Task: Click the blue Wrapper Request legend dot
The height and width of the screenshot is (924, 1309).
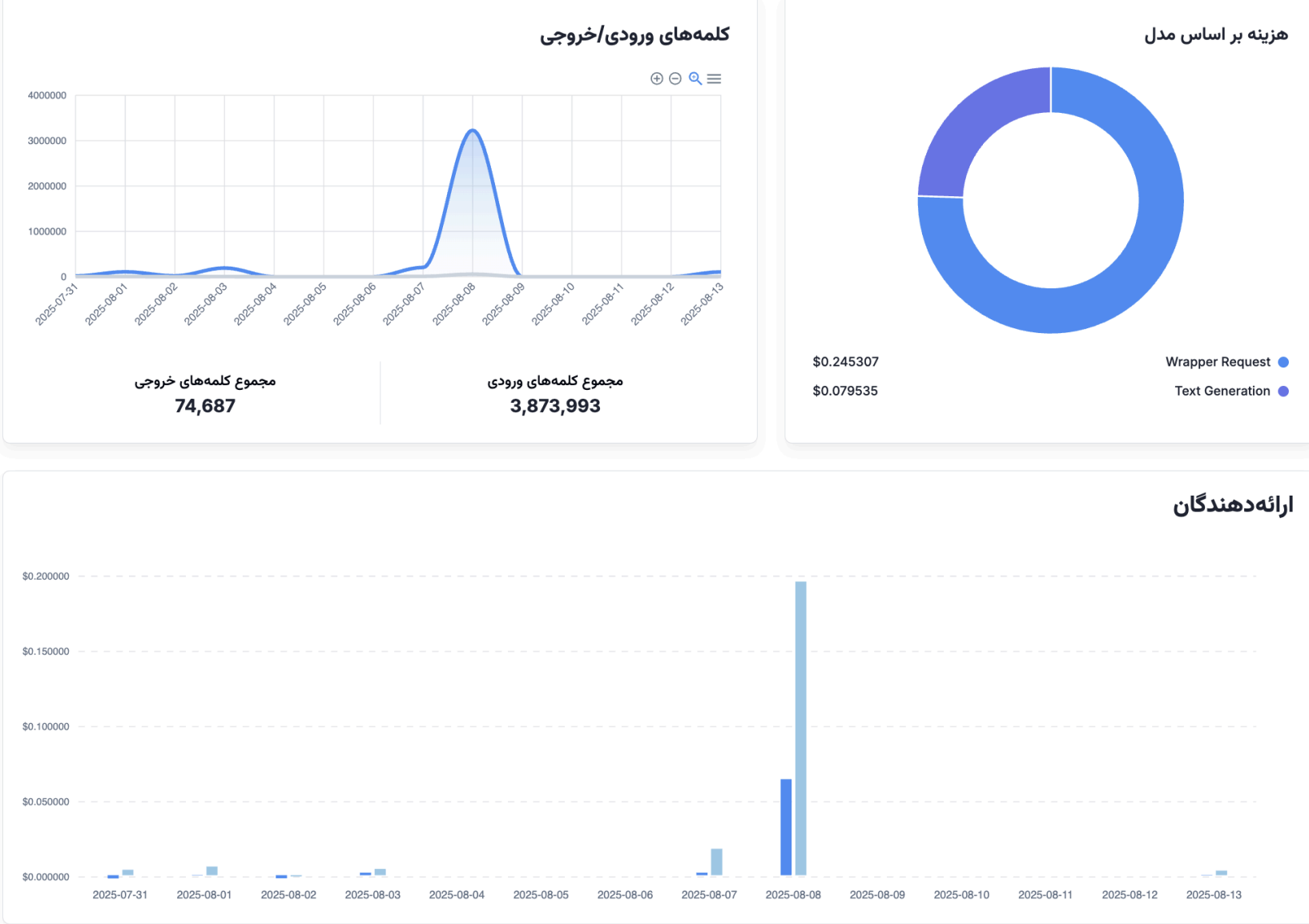Action: tap(1283, 362)
